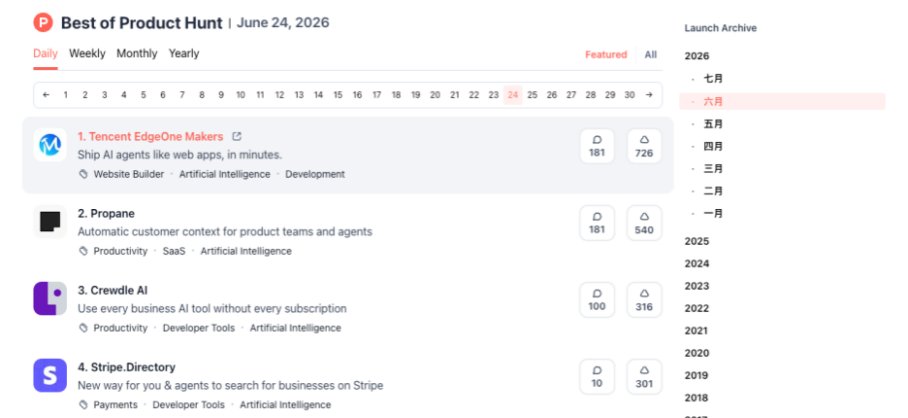Viewport: 908px width, 418px height.
Task: Open Tencent EdgeOne Makers external link icon
Action: click(x=236, y=137)
